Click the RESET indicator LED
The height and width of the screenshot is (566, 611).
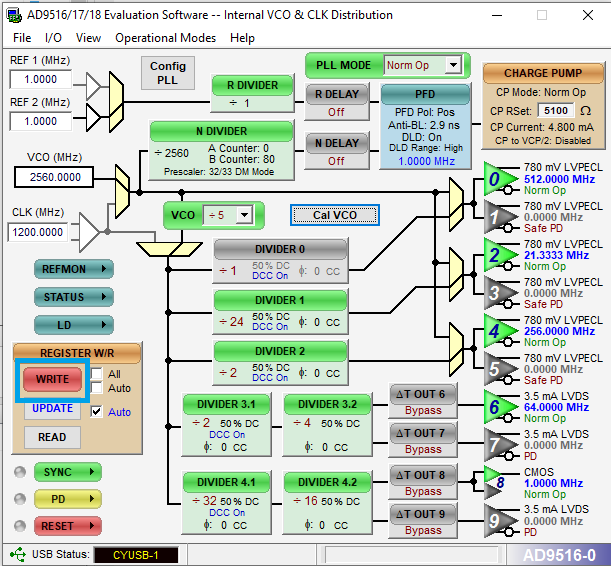pyautogui.click(x=20, y=526)
